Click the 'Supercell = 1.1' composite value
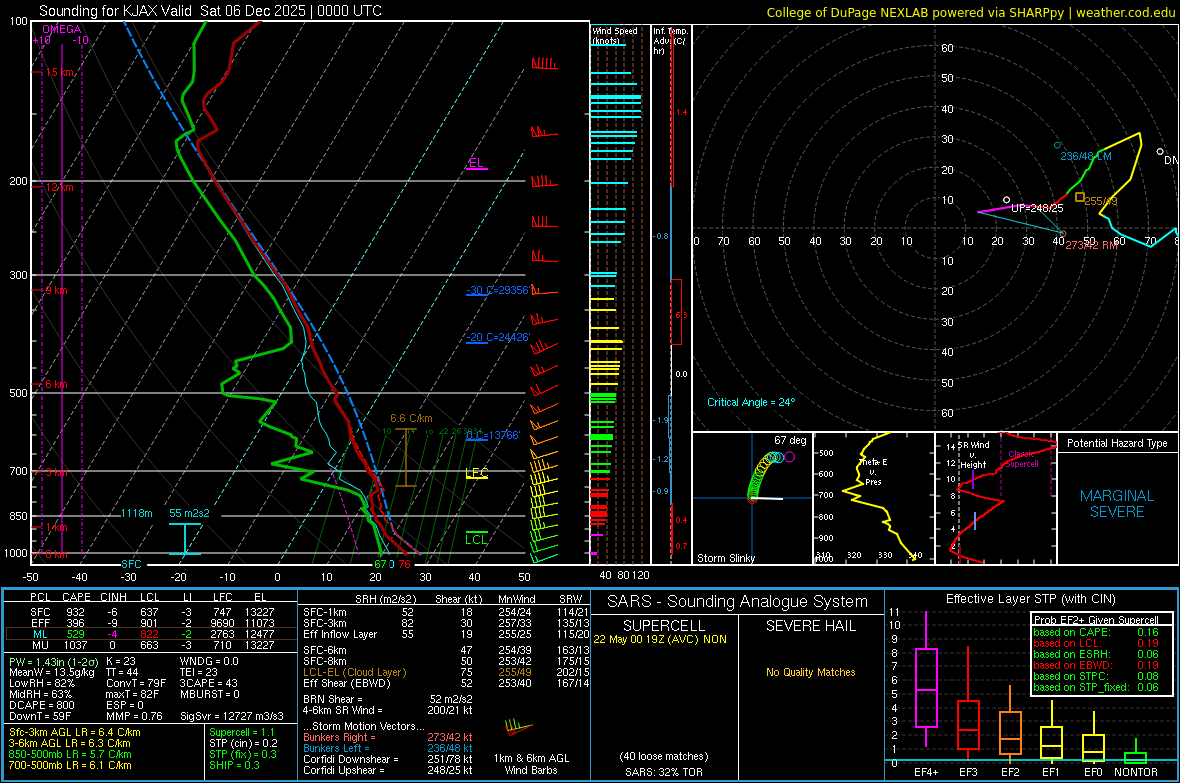The height and width of the screenshot is (783, 1180). [242, 732]
